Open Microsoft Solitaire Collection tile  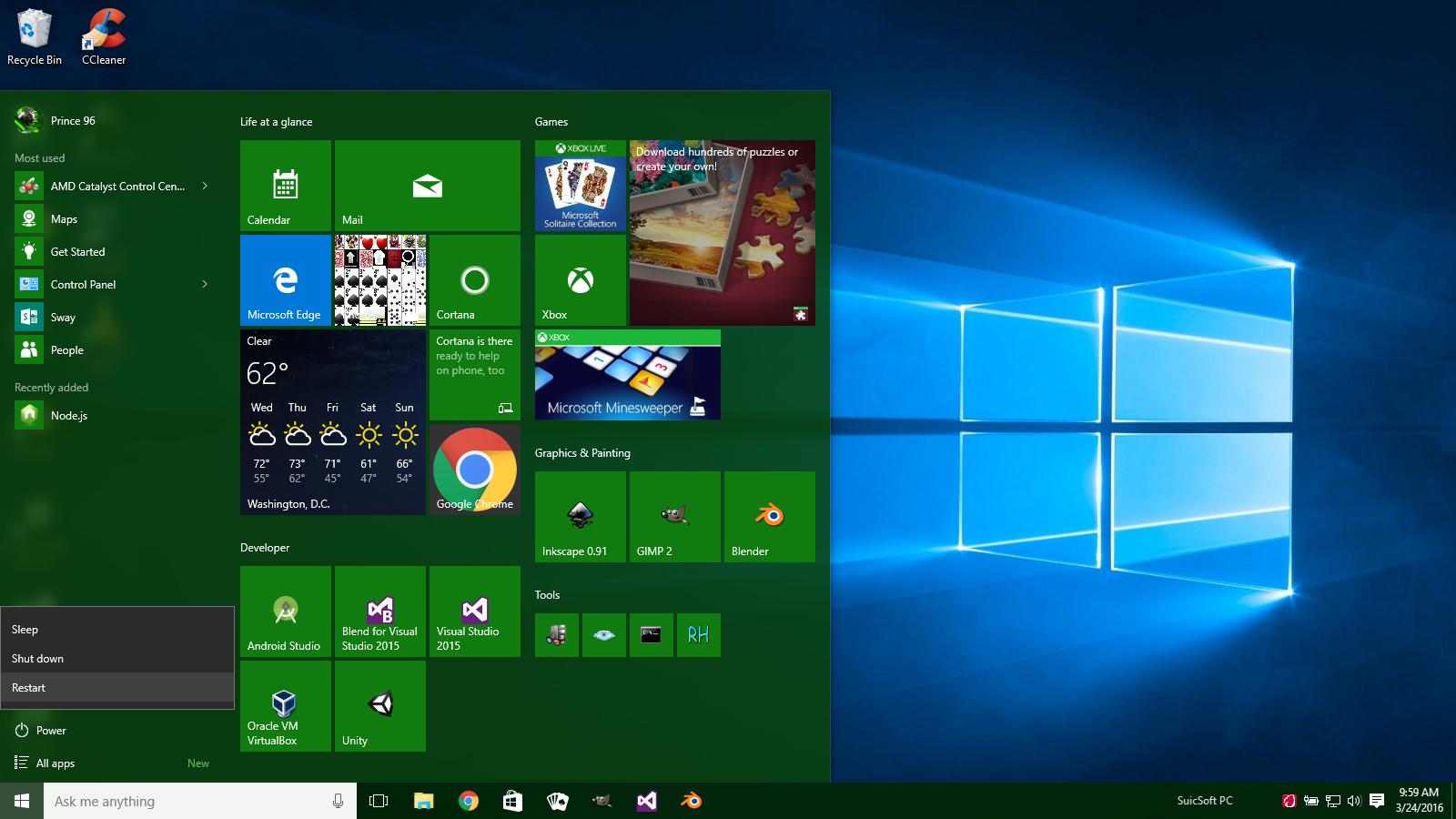581,186
